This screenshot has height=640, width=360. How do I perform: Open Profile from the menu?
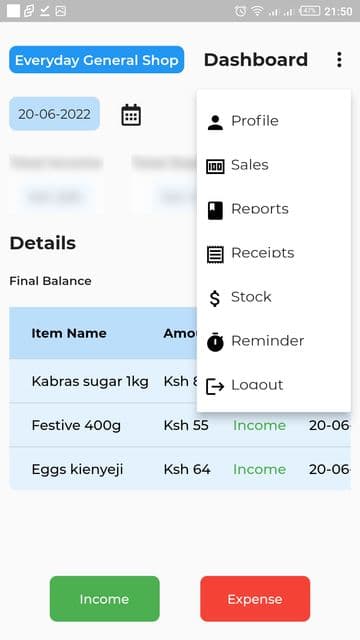(x=273, y=121)
